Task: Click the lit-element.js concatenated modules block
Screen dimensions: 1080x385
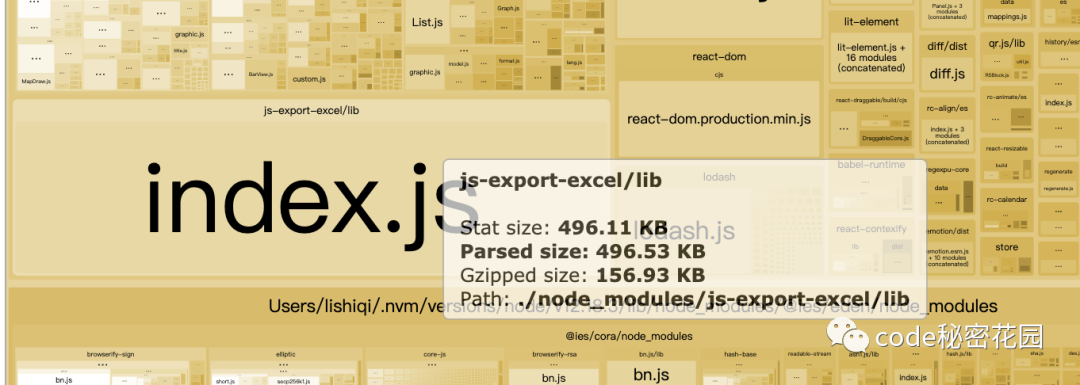Action: point(871,58)
